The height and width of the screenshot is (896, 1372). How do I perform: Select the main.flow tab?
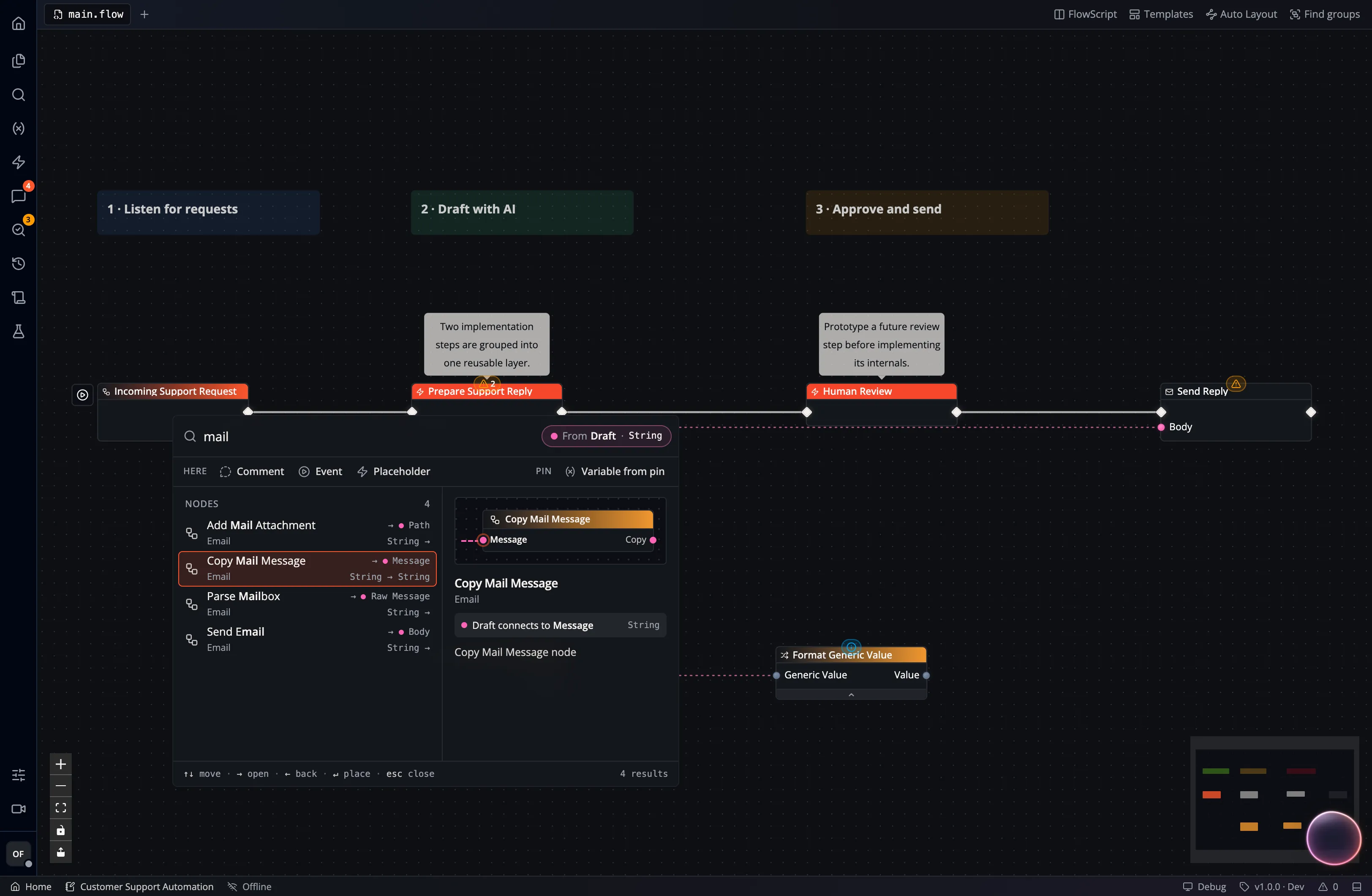click(x=88, y=14)
